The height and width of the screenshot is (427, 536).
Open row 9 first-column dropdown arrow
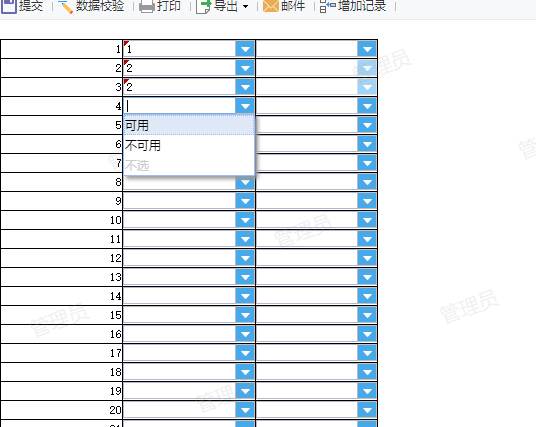click(x=245, y=201)
